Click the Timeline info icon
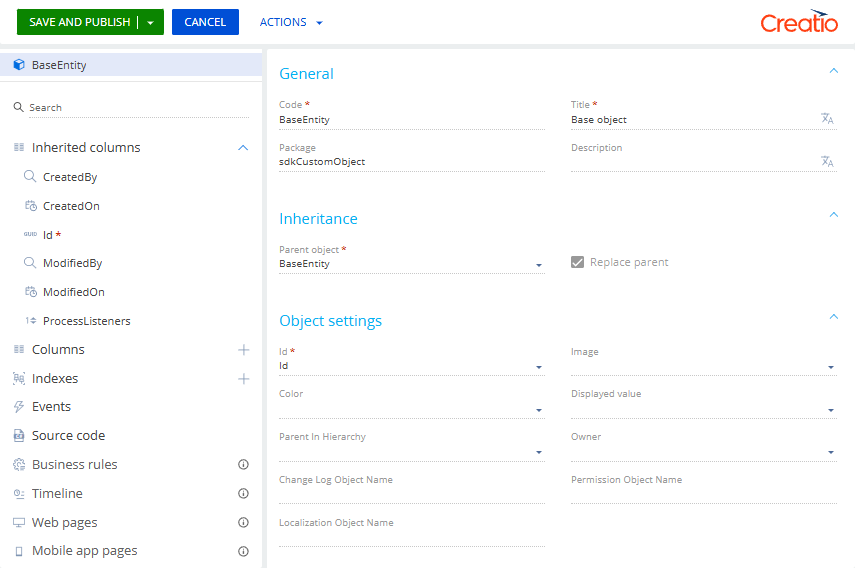The height and width of the screenshot is (568, 855). (243, 494)
